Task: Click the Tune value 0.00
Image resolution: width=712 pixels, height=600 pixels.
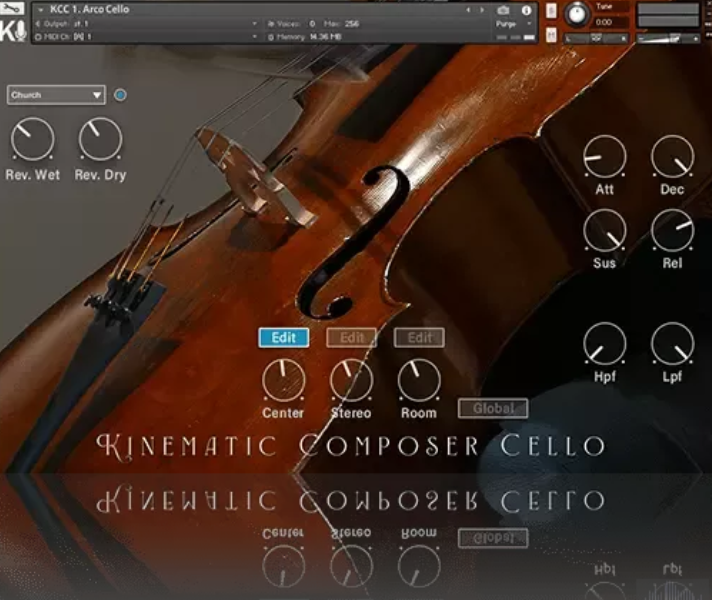Action: click(x=603, y=22)
